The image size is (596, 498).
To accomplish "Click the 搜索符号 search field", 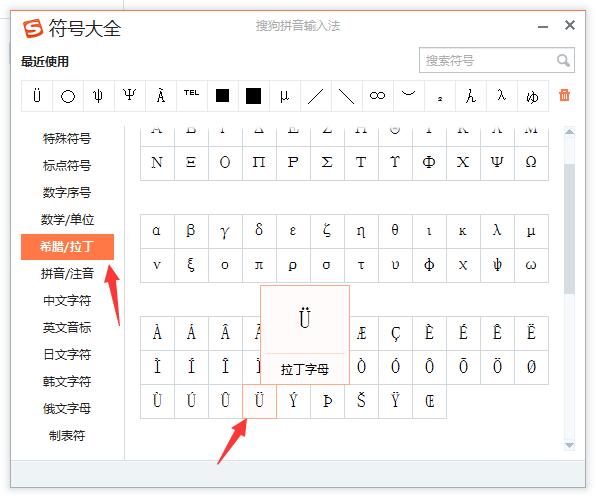I will (x=496, y=60).
